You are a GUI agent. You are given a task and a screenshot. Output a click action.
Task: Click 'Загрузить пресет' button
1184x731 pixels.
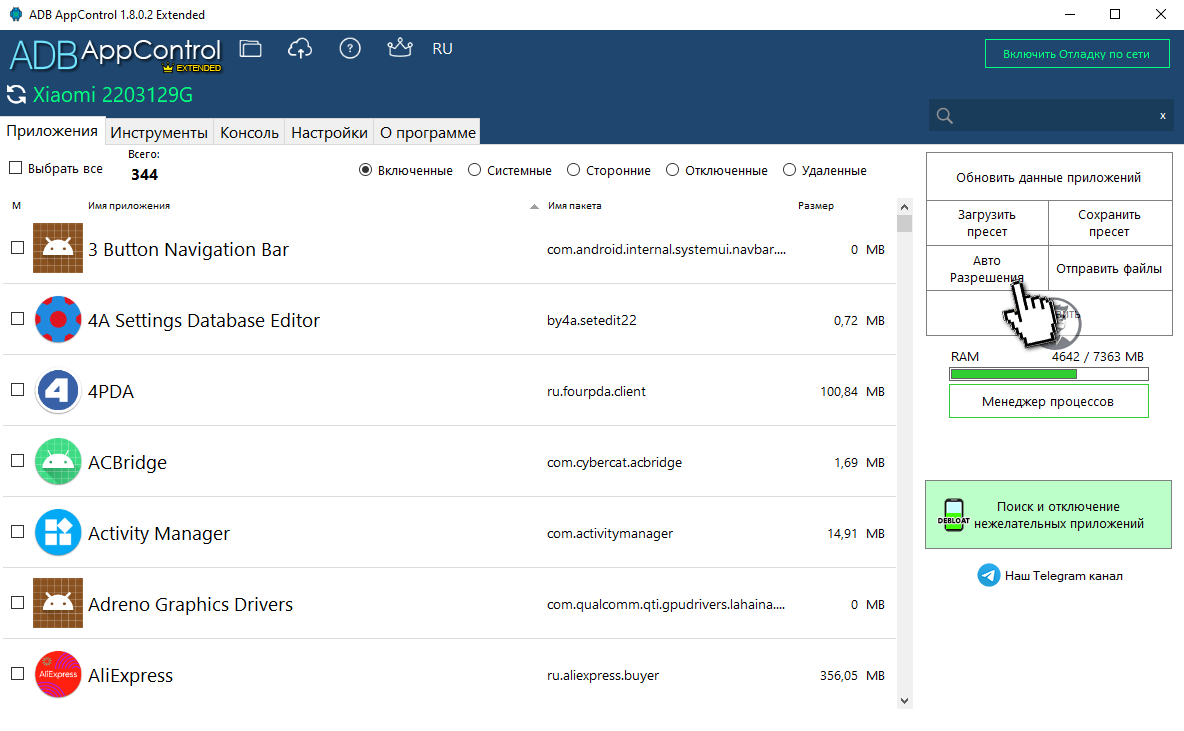[987, 223]
